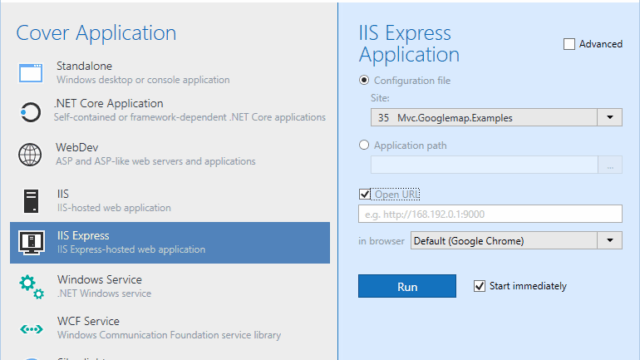Click the Windows Communication Foundation service library text
The image size is (640, 360).
click(169, 335)
